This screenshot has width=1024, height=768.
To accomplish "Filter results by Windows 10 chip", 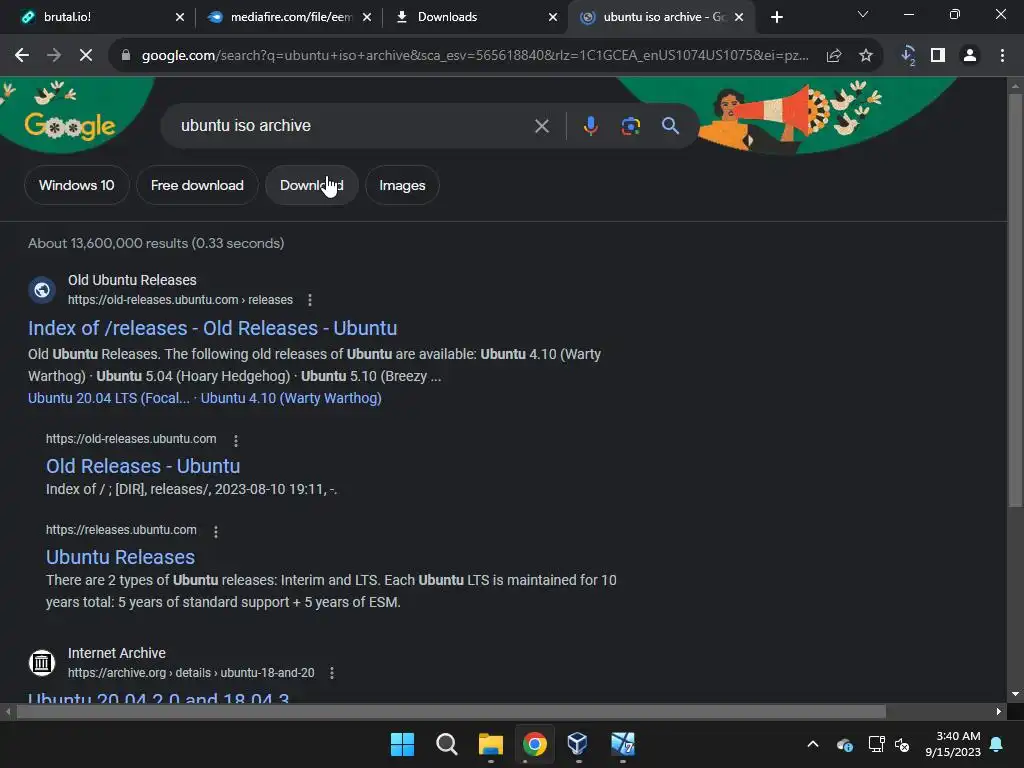I will tap(76, 185).
